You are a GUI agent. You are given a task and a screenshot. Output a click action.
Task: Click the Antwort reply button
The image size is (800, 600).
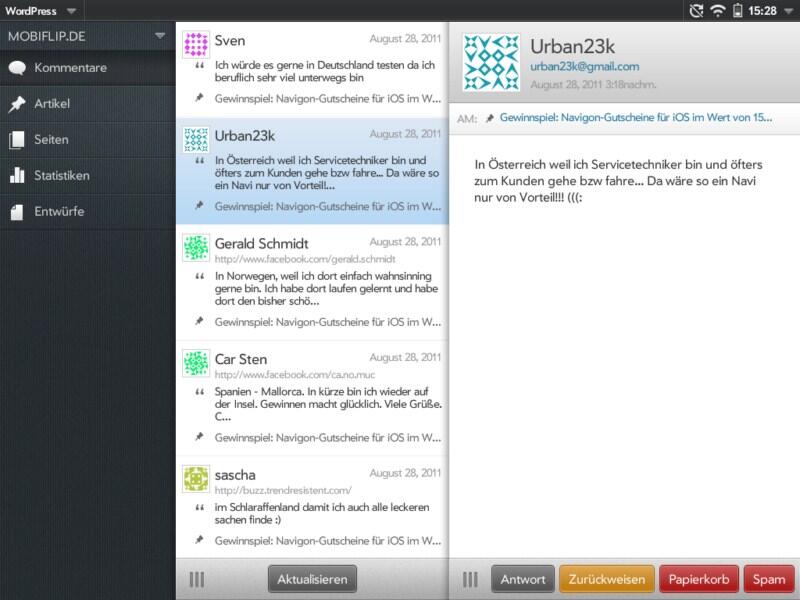(523, 579)
